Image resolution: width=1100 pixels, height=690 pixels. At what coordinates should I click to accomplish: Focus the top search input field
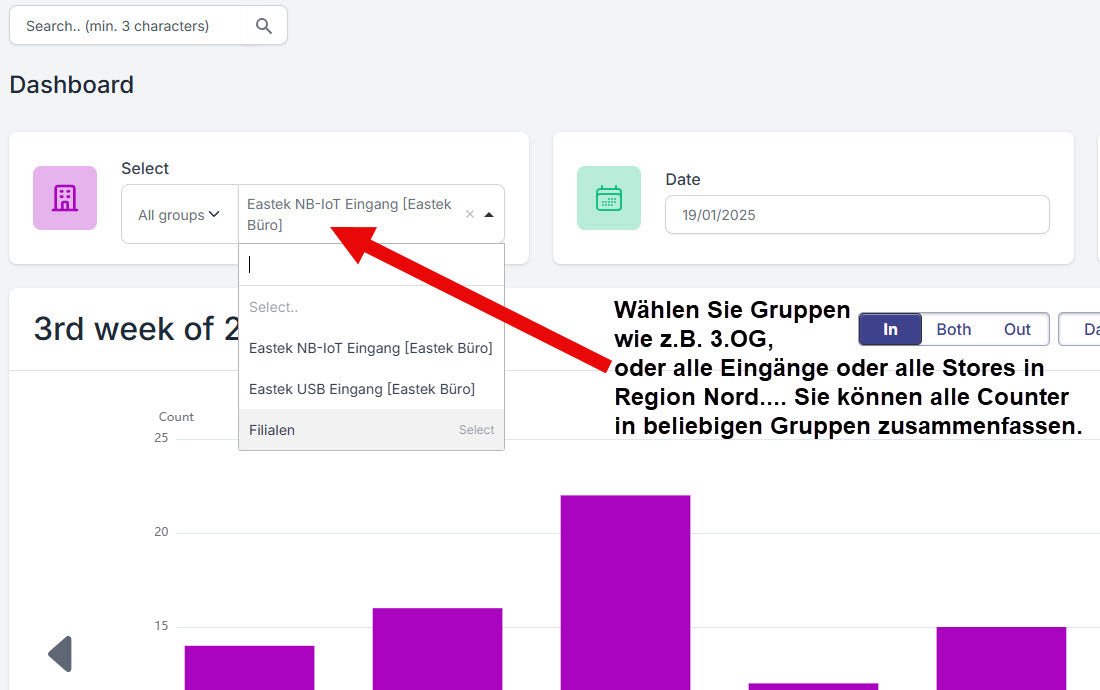click(x=126, y=26)
